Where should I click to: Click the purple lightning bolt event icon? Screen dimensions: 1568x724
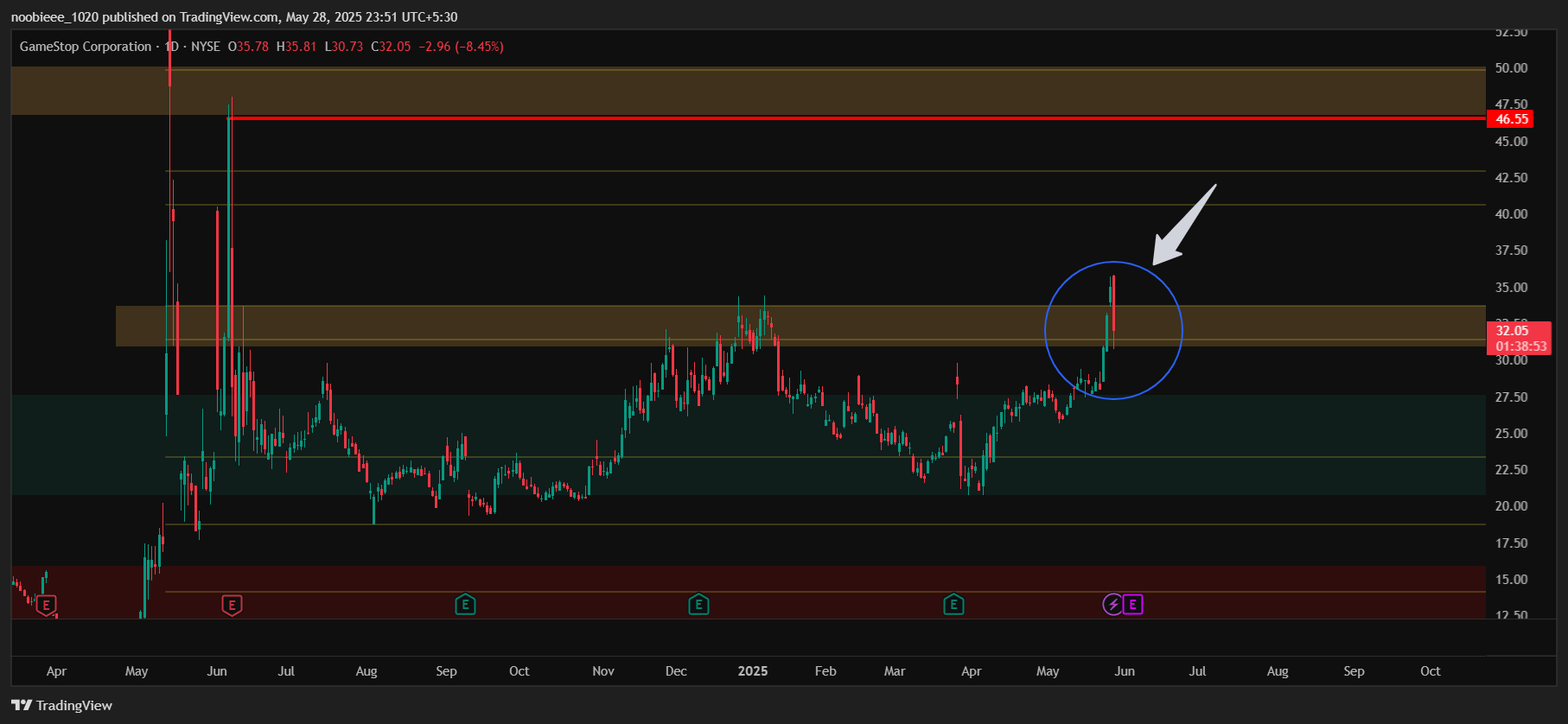click(1112, 605)
